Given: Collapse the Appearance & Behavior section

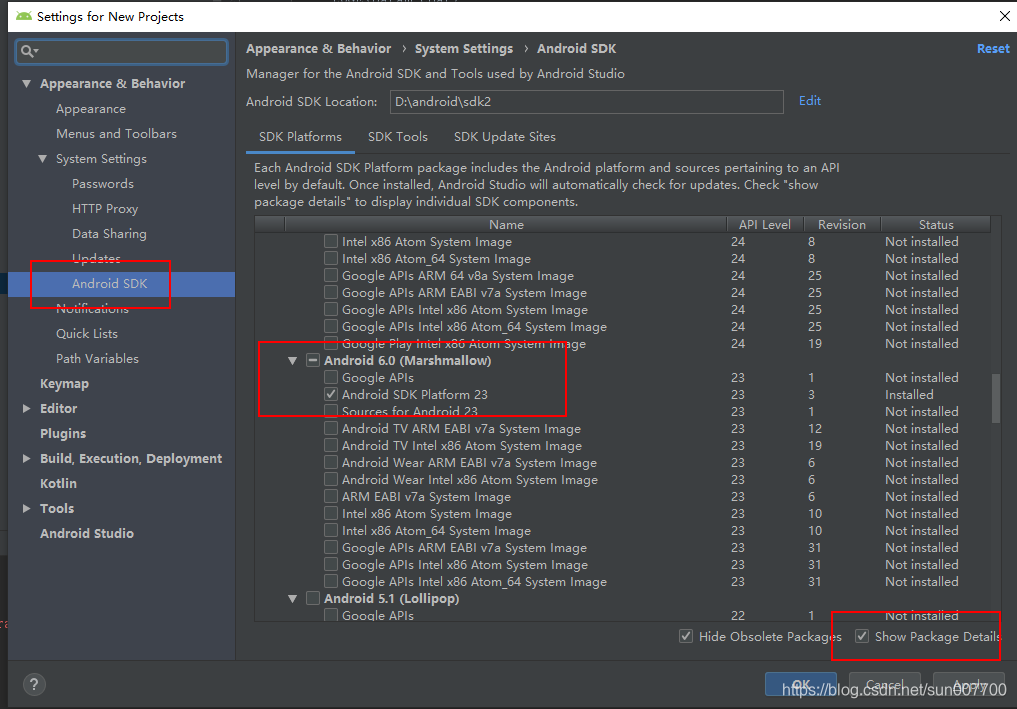Looking at the screenshot, I should pos(26,83).
